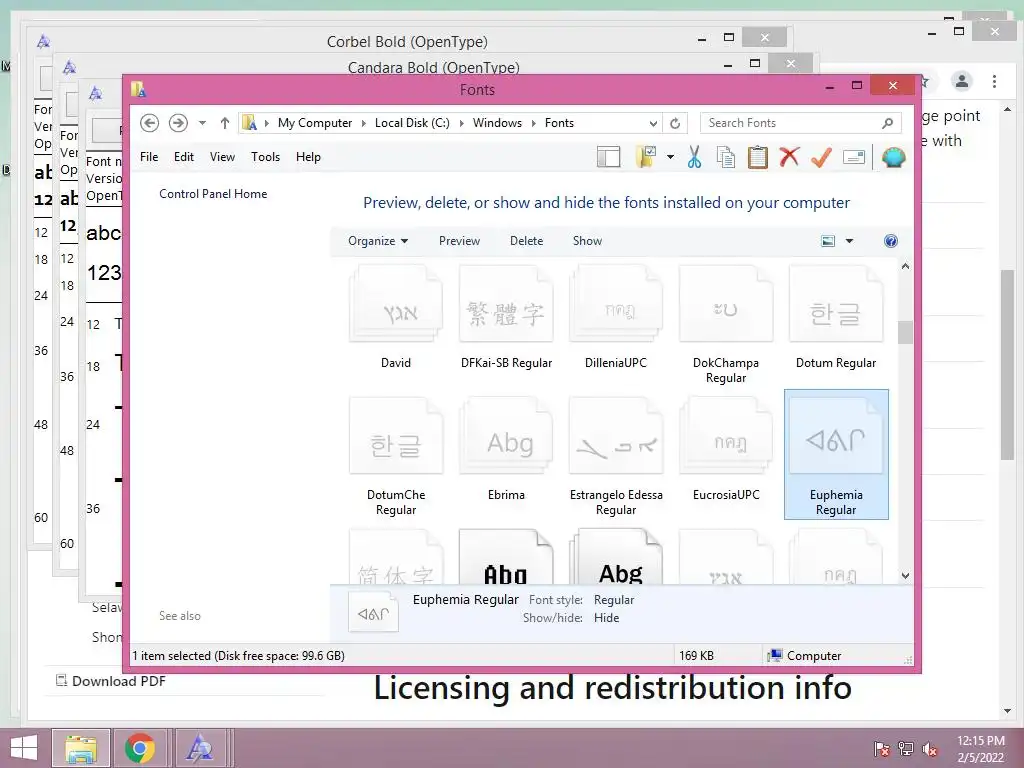Image resolution: width=1024 pixels, height=768 pixels.
Task: Click the Preview command button
Action: (459, 241)
